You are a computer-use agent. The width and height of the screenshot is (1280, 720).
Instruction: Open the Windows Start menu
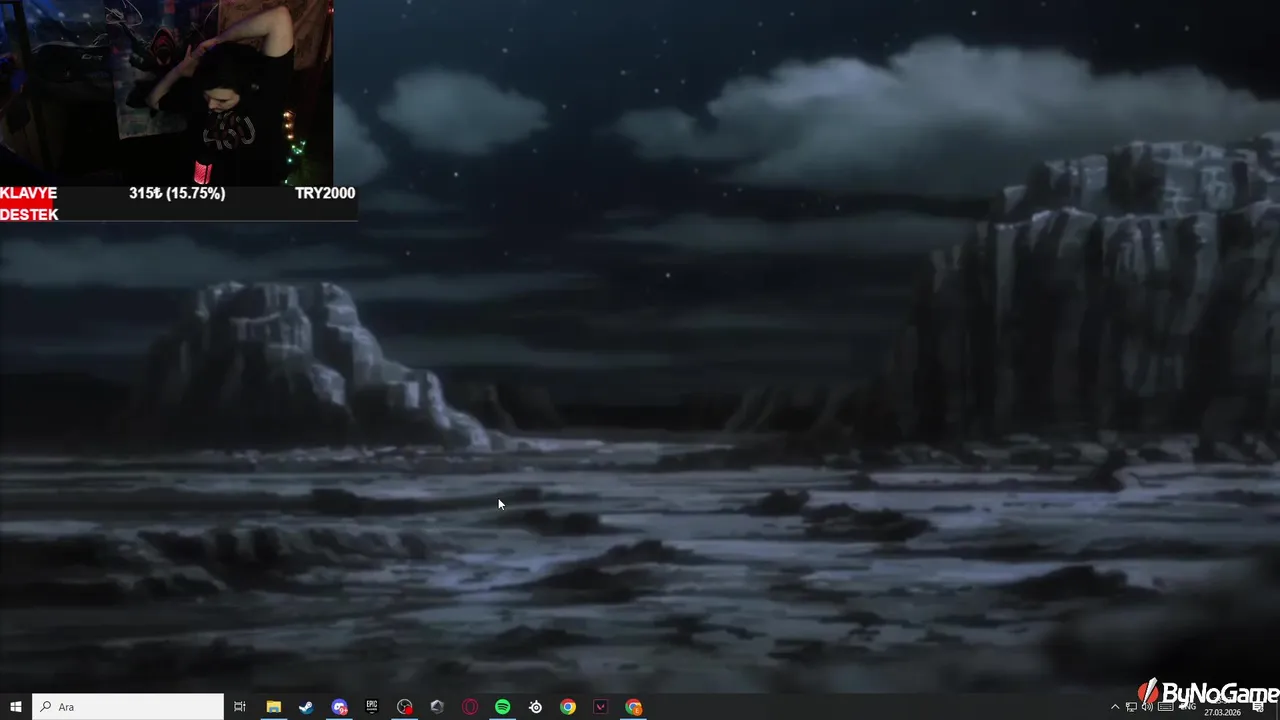click(15, 707)
